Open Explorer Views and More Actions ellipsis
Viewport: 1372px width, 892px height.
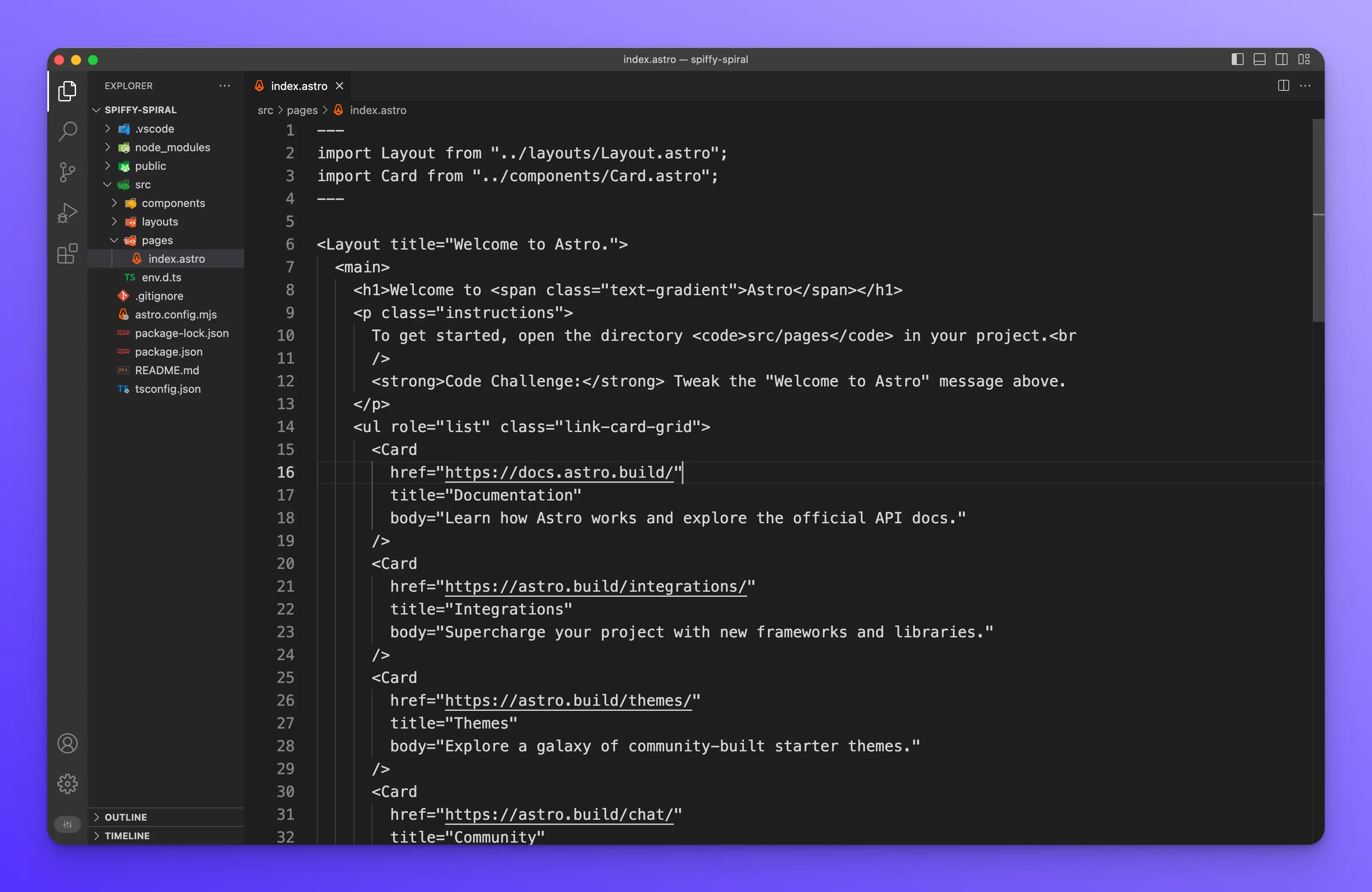224,86
